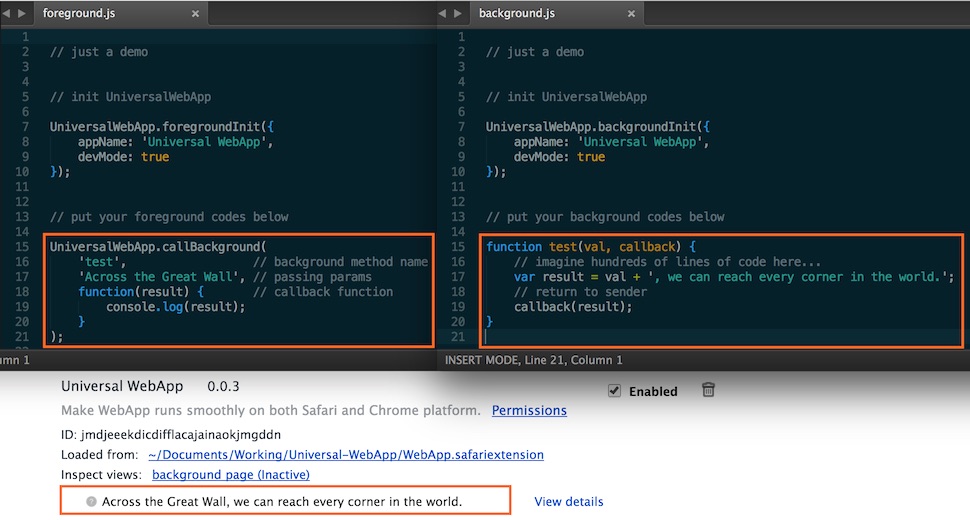The image size is (970, 520).
Task: Click UniversalWebApp.backgroundInit({ in background.js
Action: (x=598, y=127)
